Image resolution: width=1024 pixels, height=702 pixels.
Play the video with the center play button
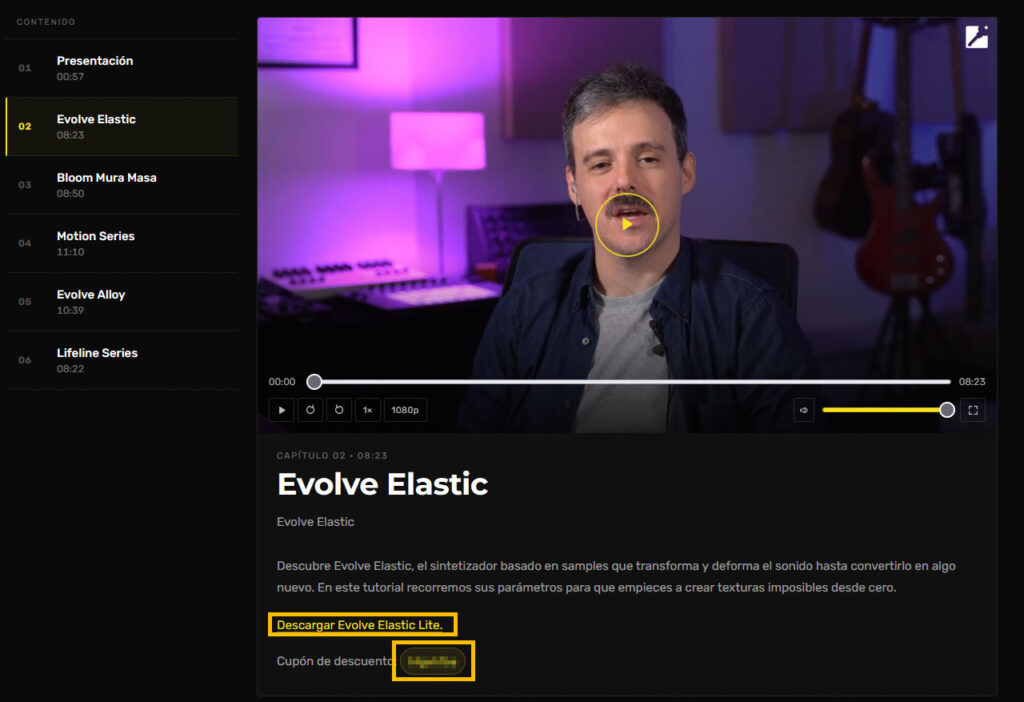626,225
